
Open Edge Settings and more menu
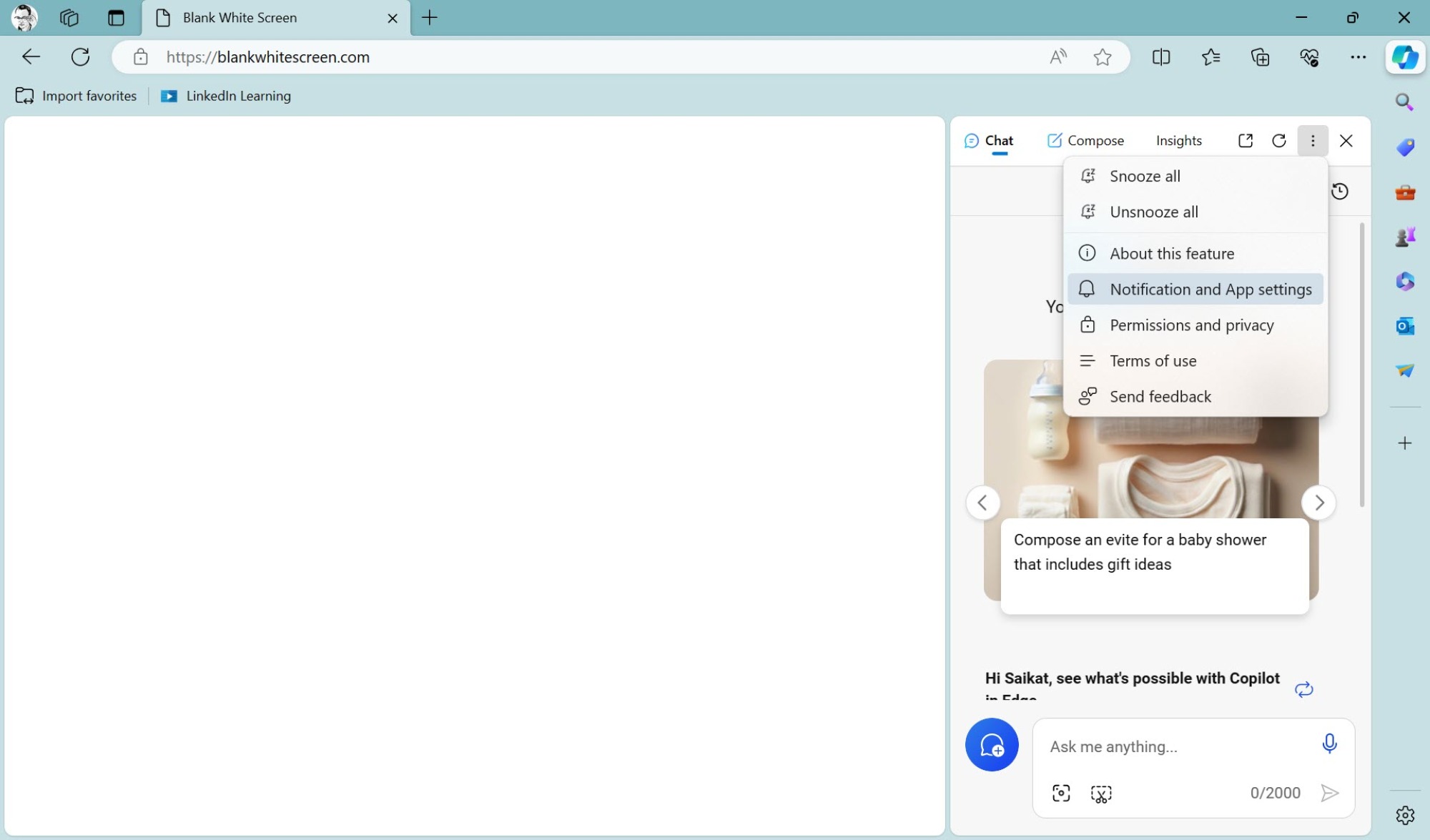tap(1358, 57)
